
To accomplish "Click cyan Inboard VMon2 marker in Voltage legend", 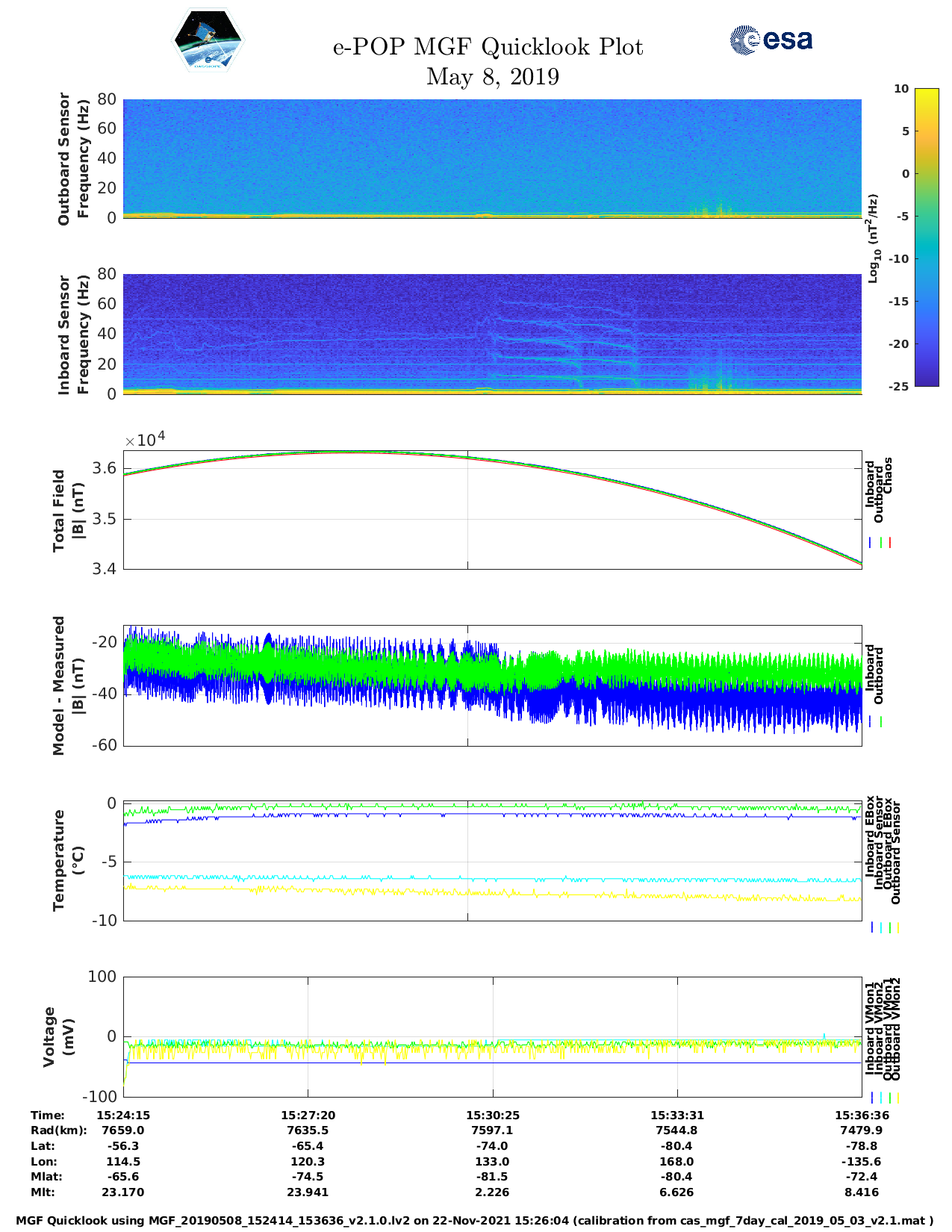I will (880, 1098).
